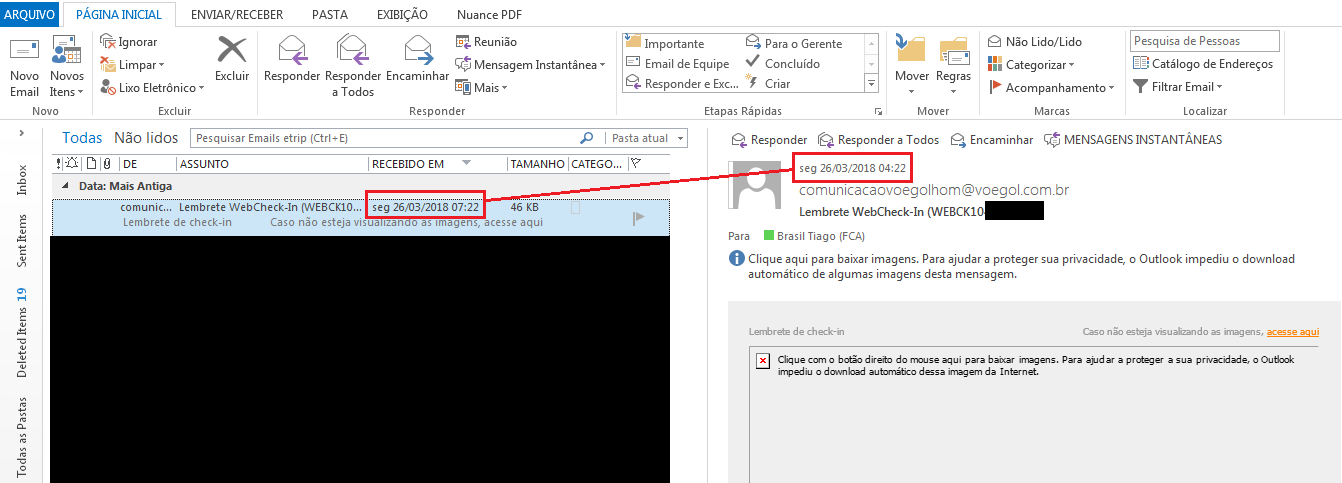Collapse Data: Mais Antiga group
Image resolution: width=1342 pixels, height=483 pixels.
tap(66, 186)
